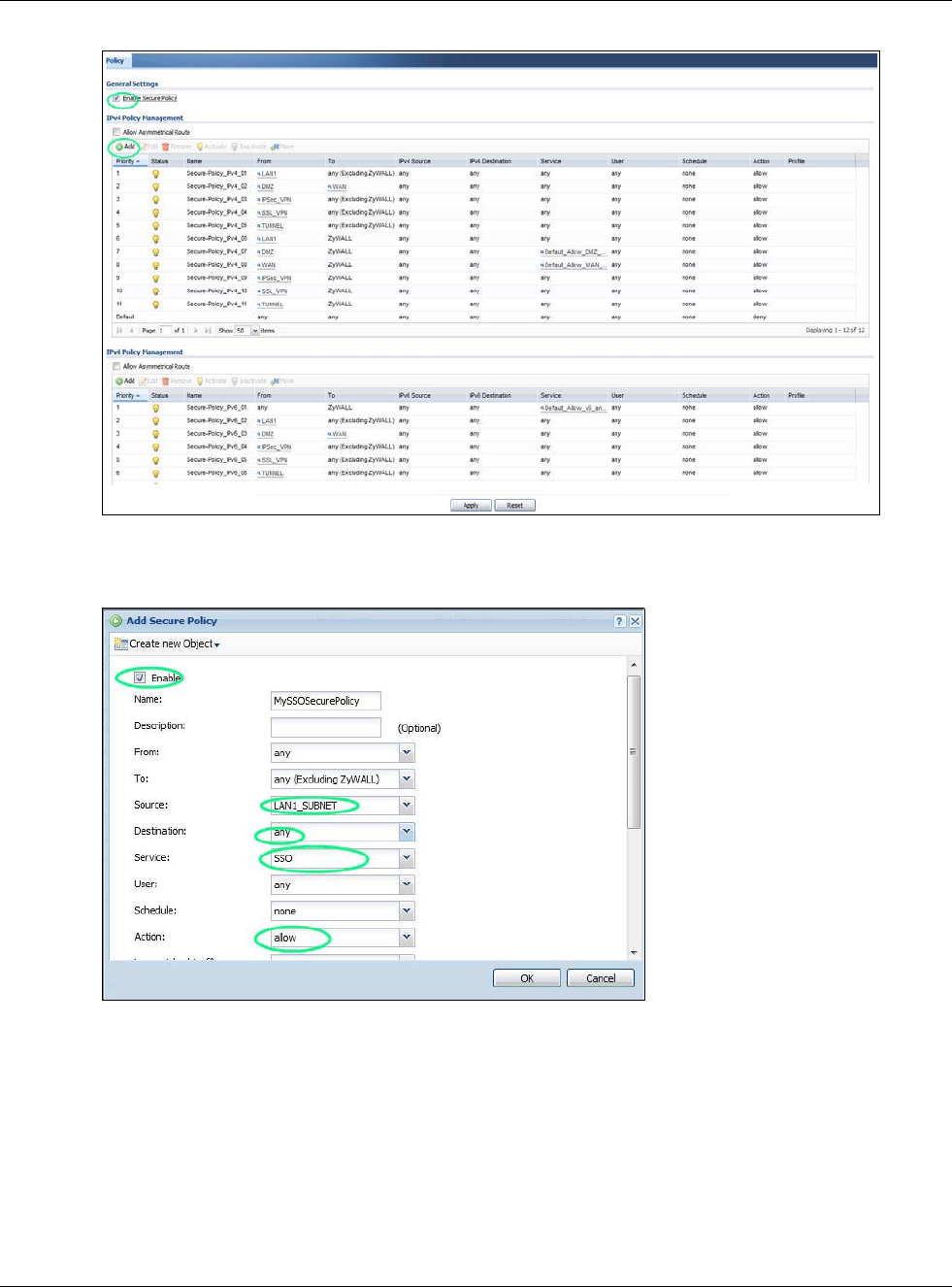Expand the Service dropdown arrow
This screenshot has width=952, height=1287.
(407, 858)
